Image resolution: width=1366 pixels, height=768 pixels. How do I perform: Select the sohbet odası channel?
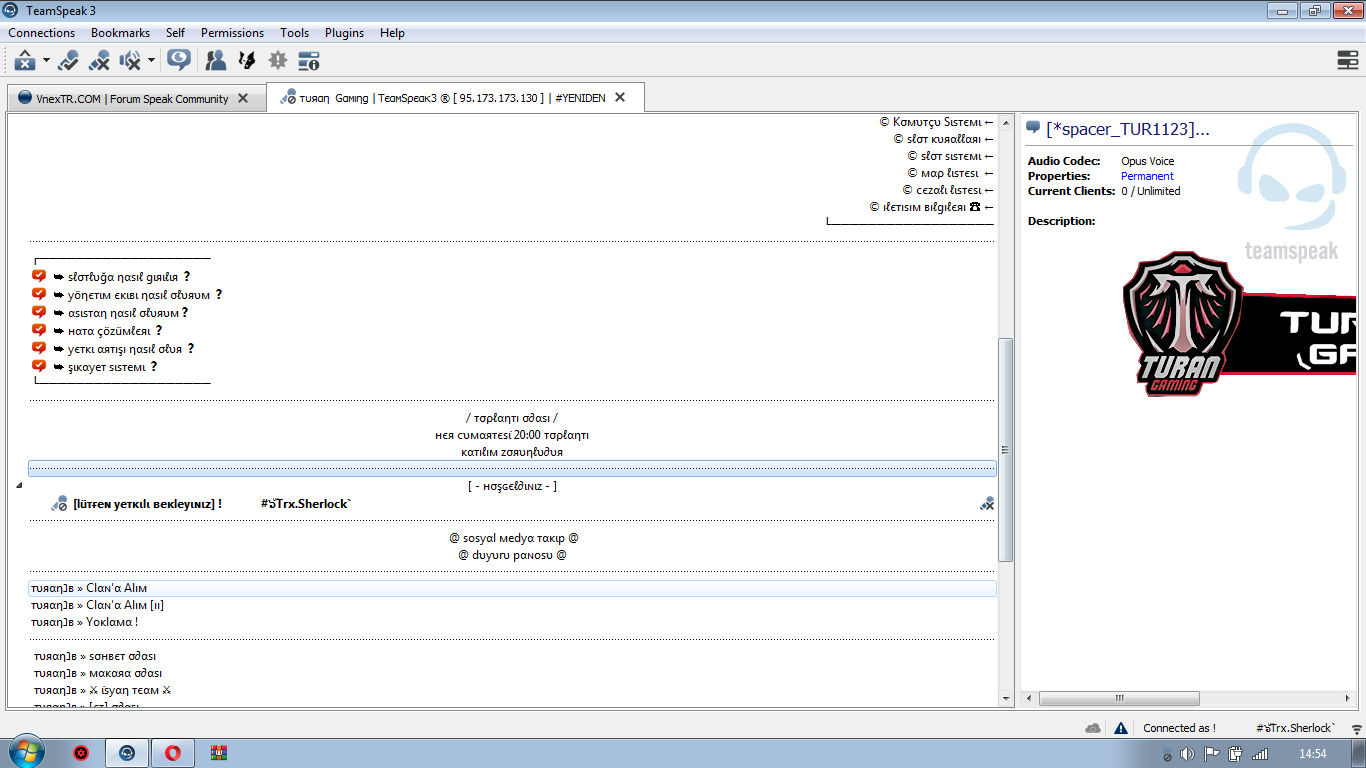(x=95, y=656)
